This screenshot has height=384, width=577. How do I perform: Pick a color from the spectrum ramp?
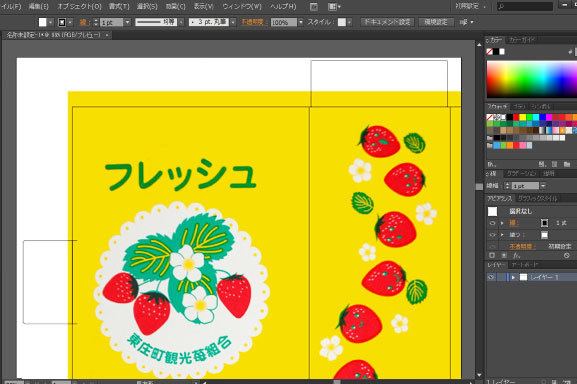(x=532, y=79)
